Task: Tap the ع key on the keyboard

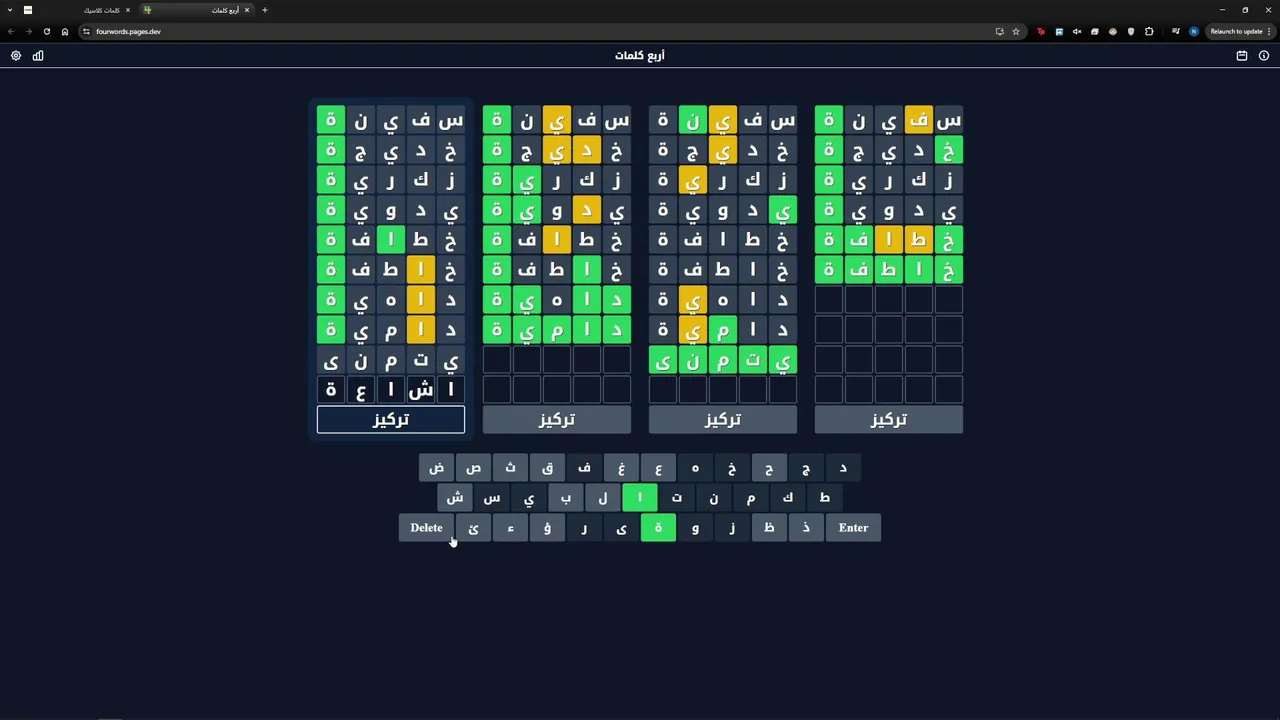Action: click(x=658, y=468)
